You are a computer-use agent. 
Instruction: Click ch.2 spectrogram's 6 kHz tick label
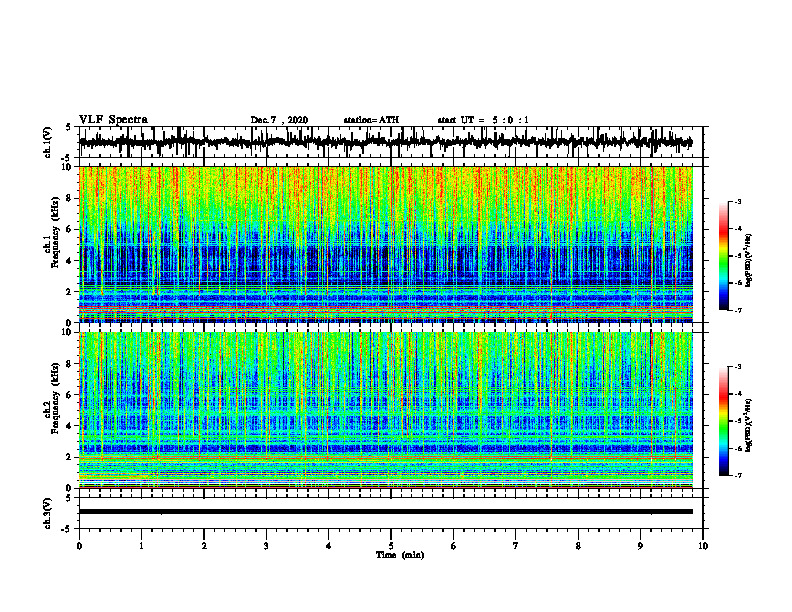[70, 394]
